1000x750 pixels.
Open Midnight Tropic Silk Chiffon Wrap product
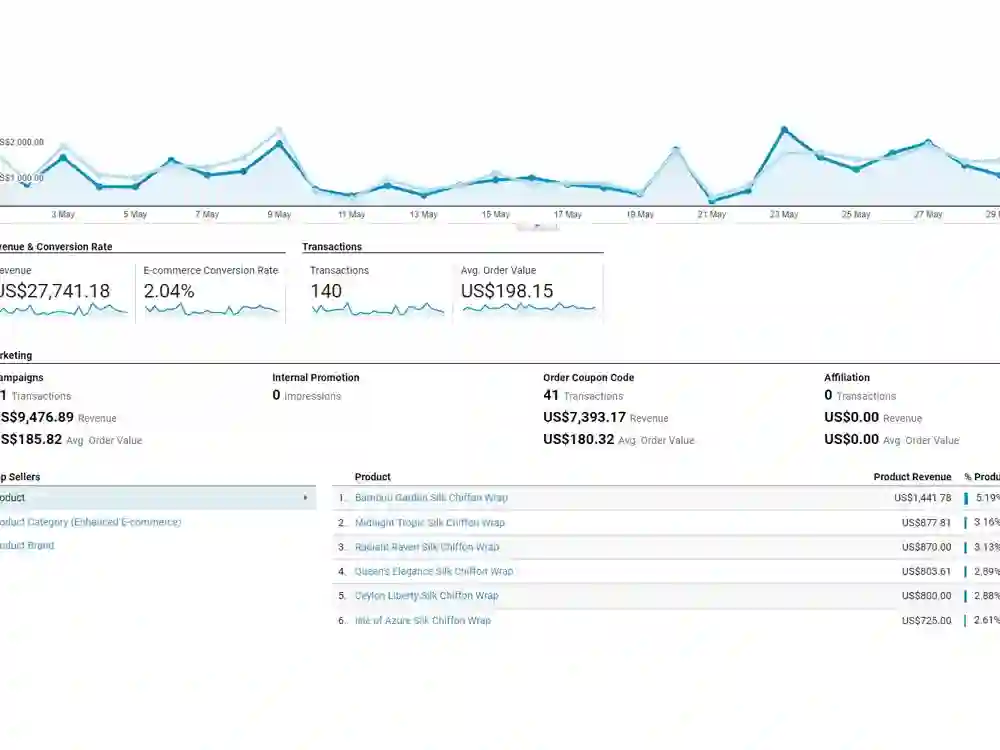(x=430, y=522)
